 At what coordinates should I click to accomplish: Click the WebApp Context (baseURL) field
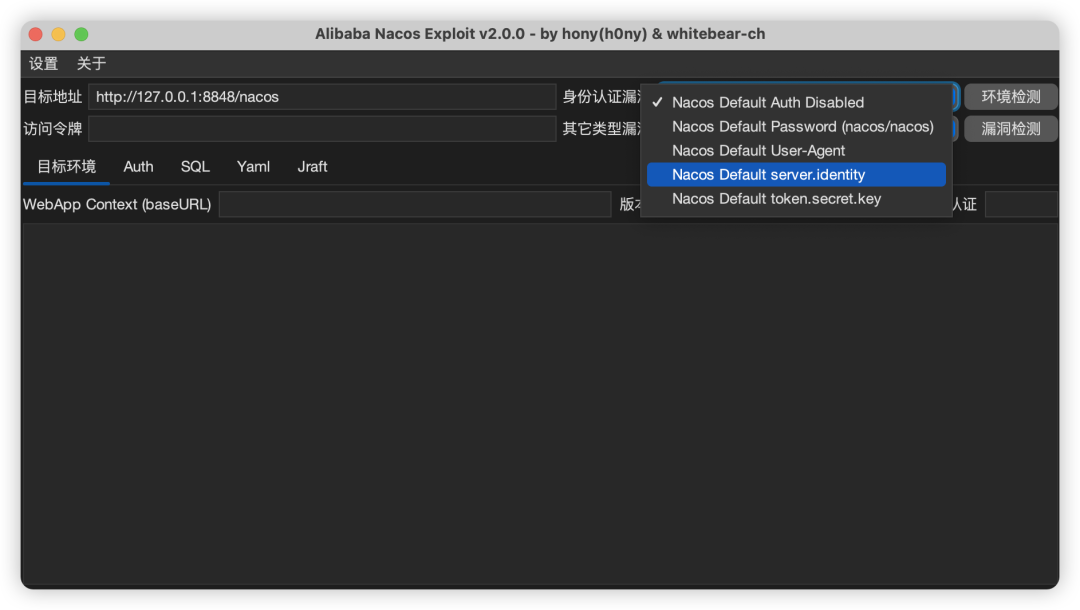(x=415, y=204)
